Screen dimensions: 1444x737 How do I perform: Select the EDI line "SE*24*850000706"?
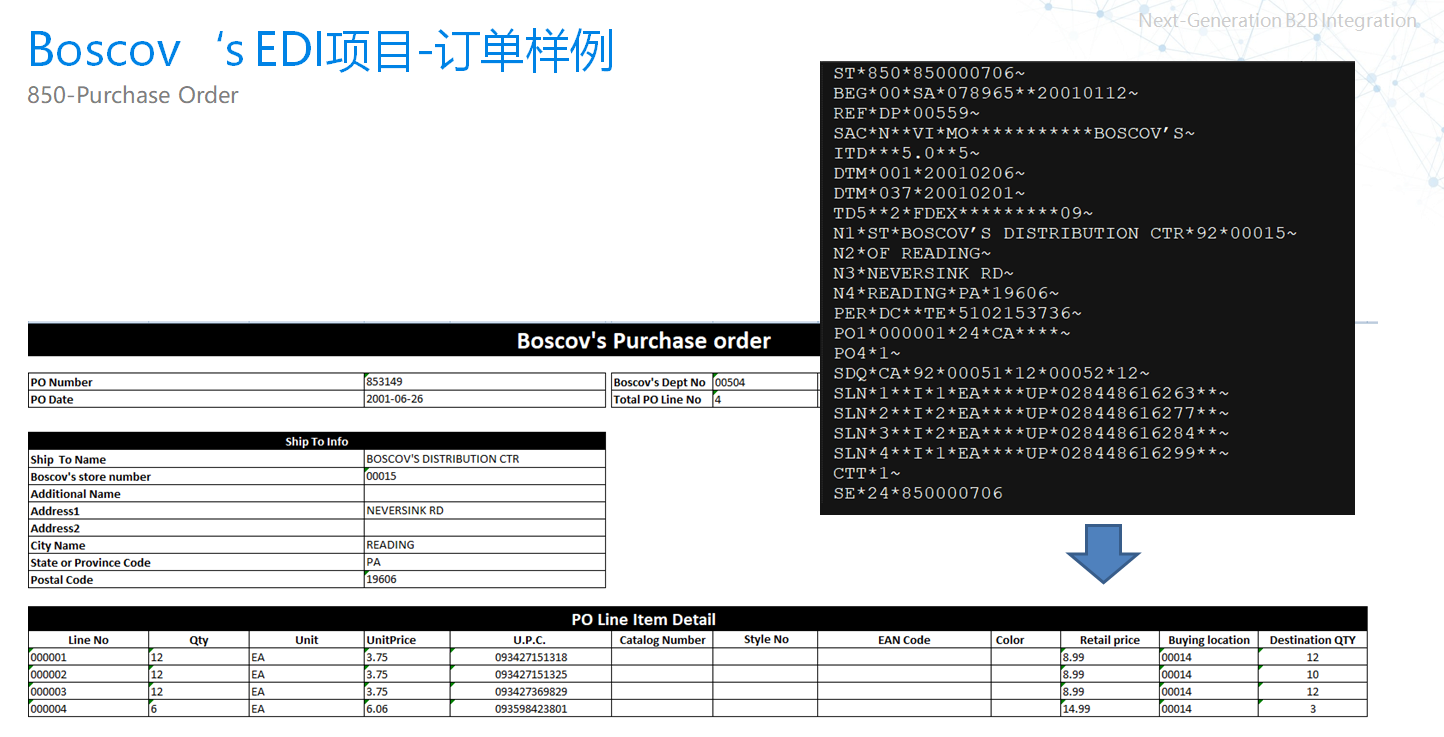(x=918, y=493)
